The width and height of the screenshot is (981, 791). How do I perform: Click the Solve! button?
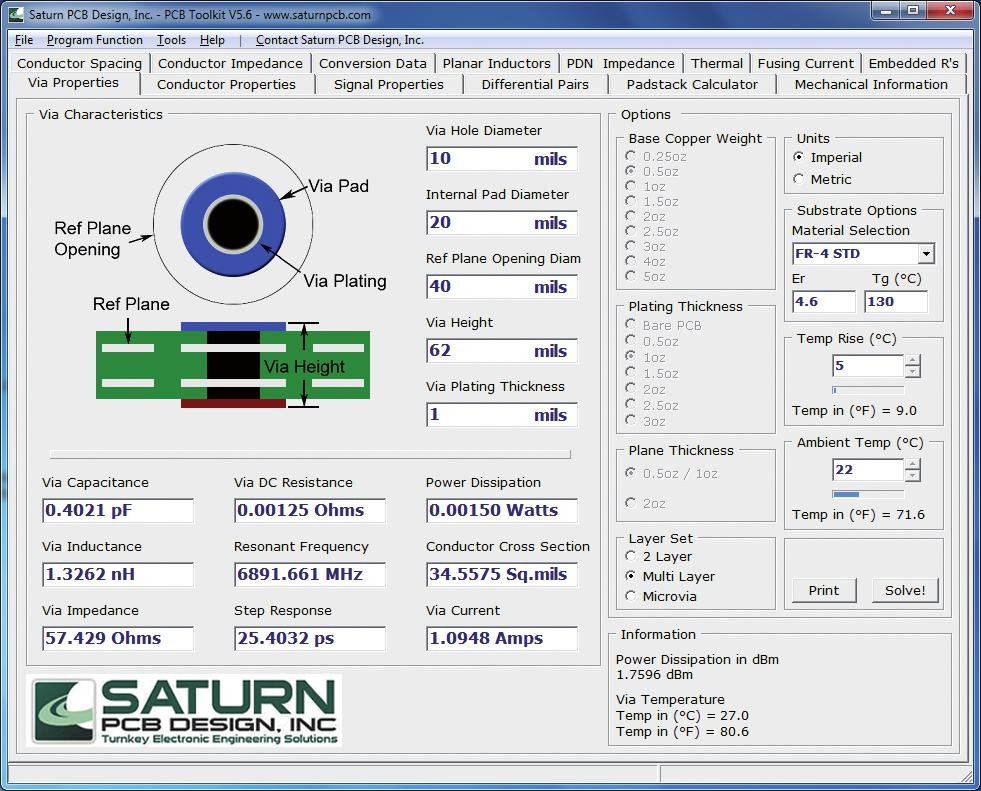coord(904,590)
